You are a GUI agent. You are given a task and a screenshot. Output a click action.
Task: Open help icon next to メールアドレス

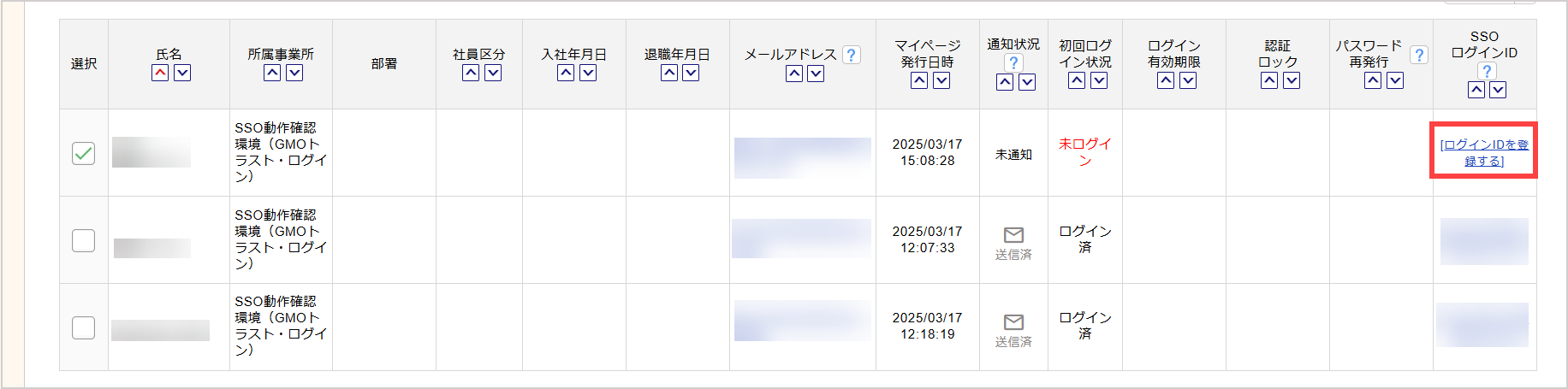click(851, 55)
